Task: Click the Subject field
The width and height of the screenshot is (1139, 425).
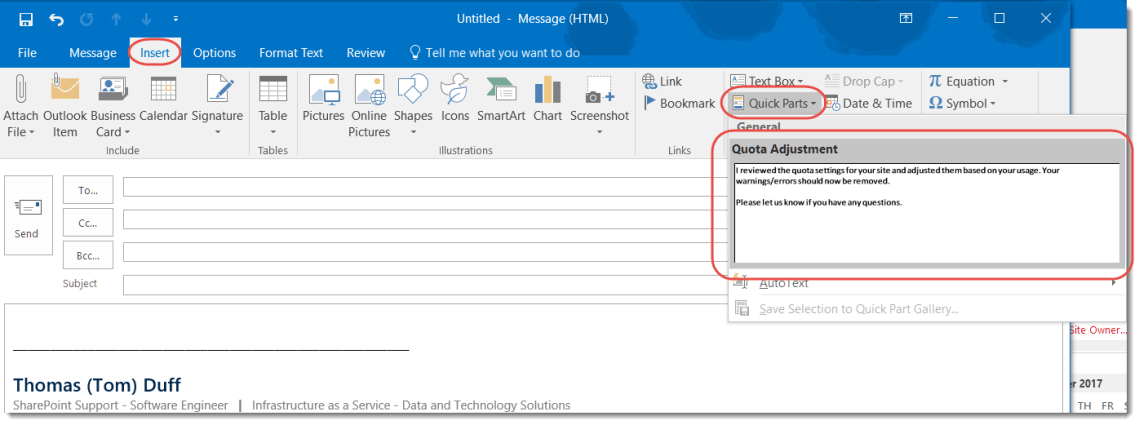Action: pyautogui.click(x=426, y=285)
